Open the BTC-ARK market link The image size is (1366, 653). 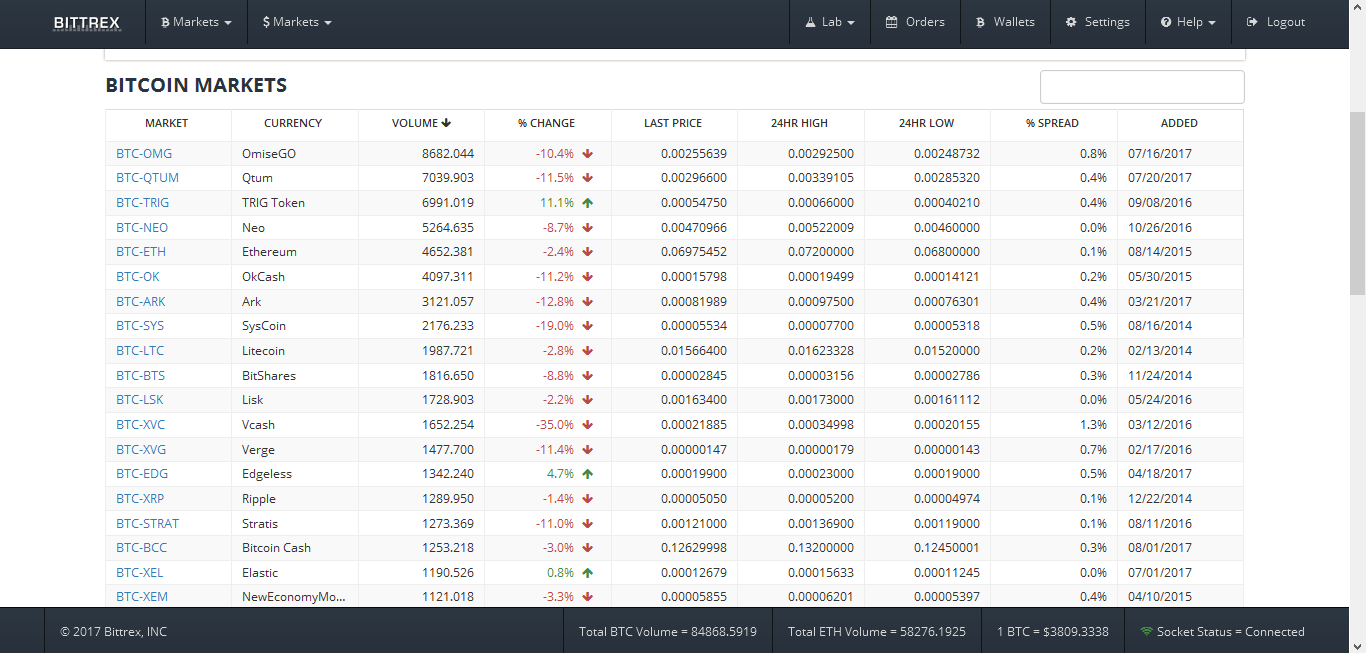click(x=141, y=301)
